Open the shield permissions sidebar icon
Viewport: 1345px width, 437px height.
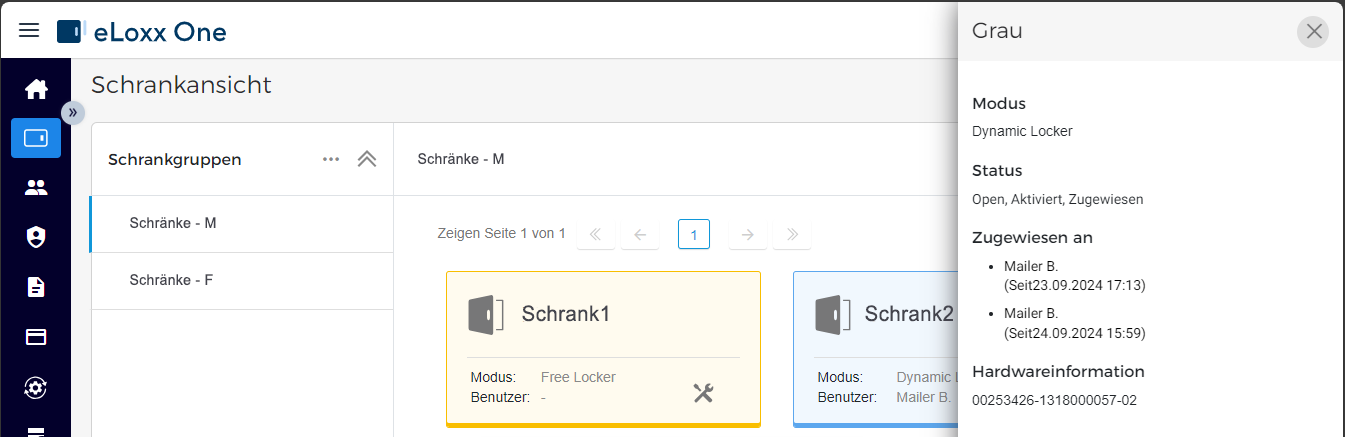point(36,237)
